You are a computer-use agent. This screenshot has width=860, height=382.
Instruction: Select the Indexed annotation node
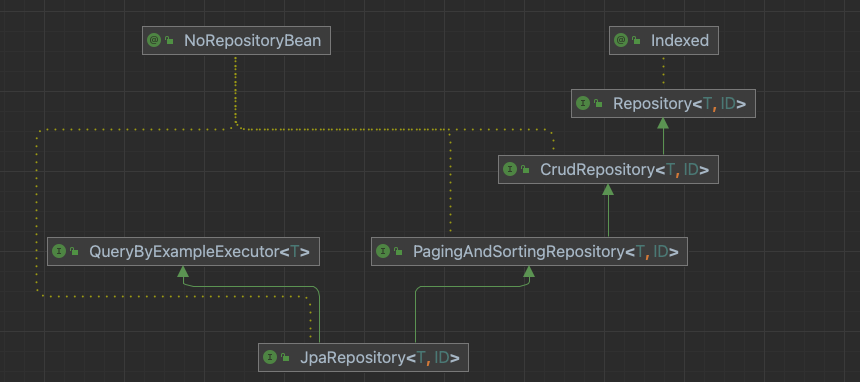pos(664,41)
